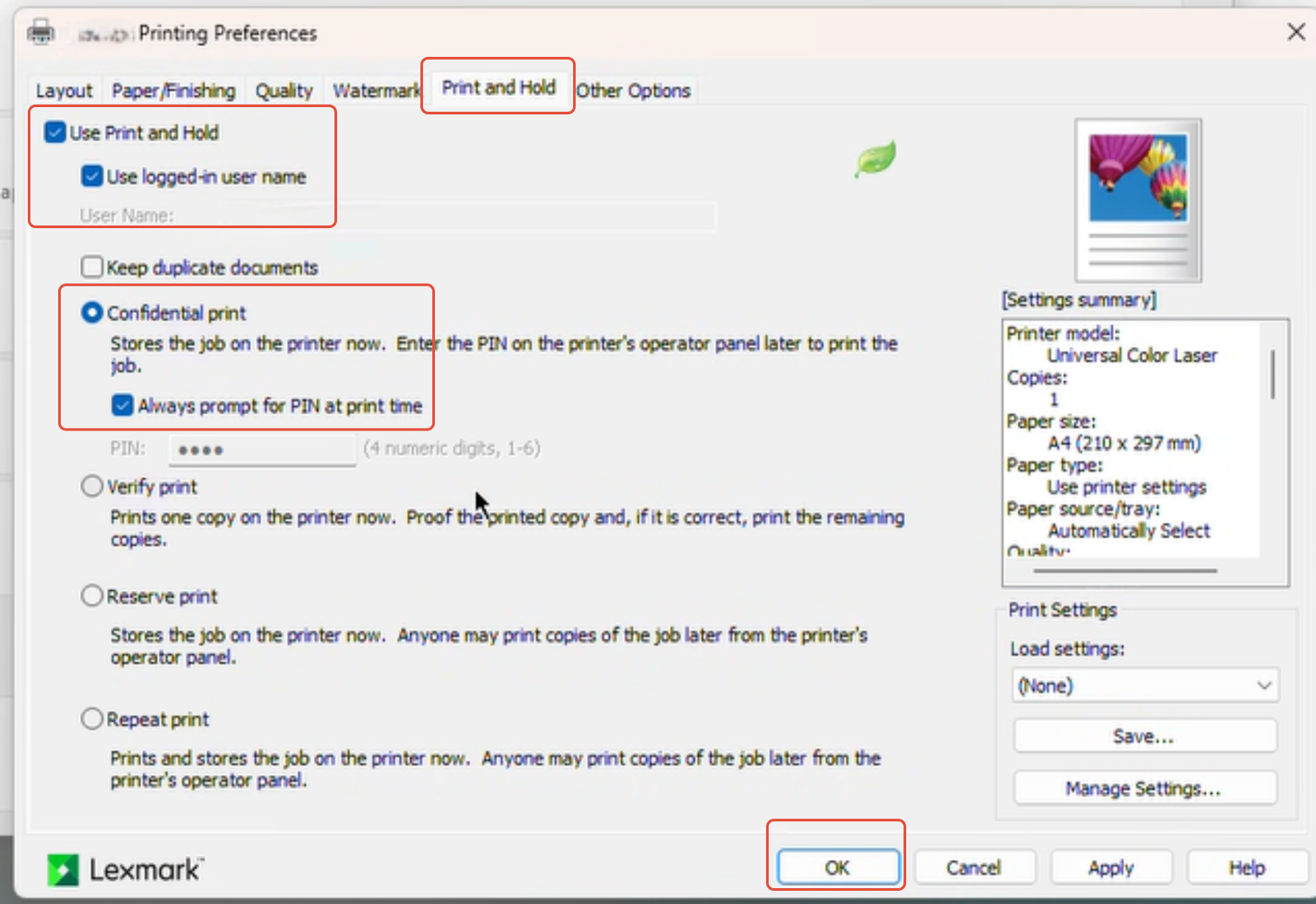Image resolution: width=1316 pixels, height=904 pixels.
Task: Click the Cancel button
Action: click(974, 867)
